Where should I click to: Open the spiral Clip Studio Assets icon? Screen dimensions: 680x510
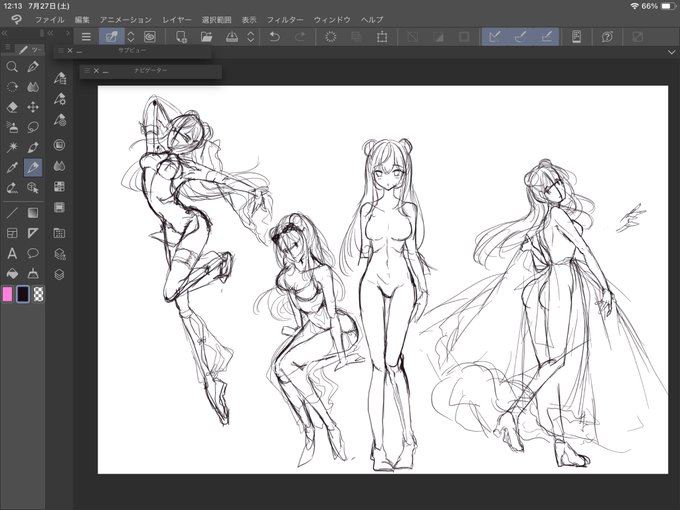coord(150,37)
